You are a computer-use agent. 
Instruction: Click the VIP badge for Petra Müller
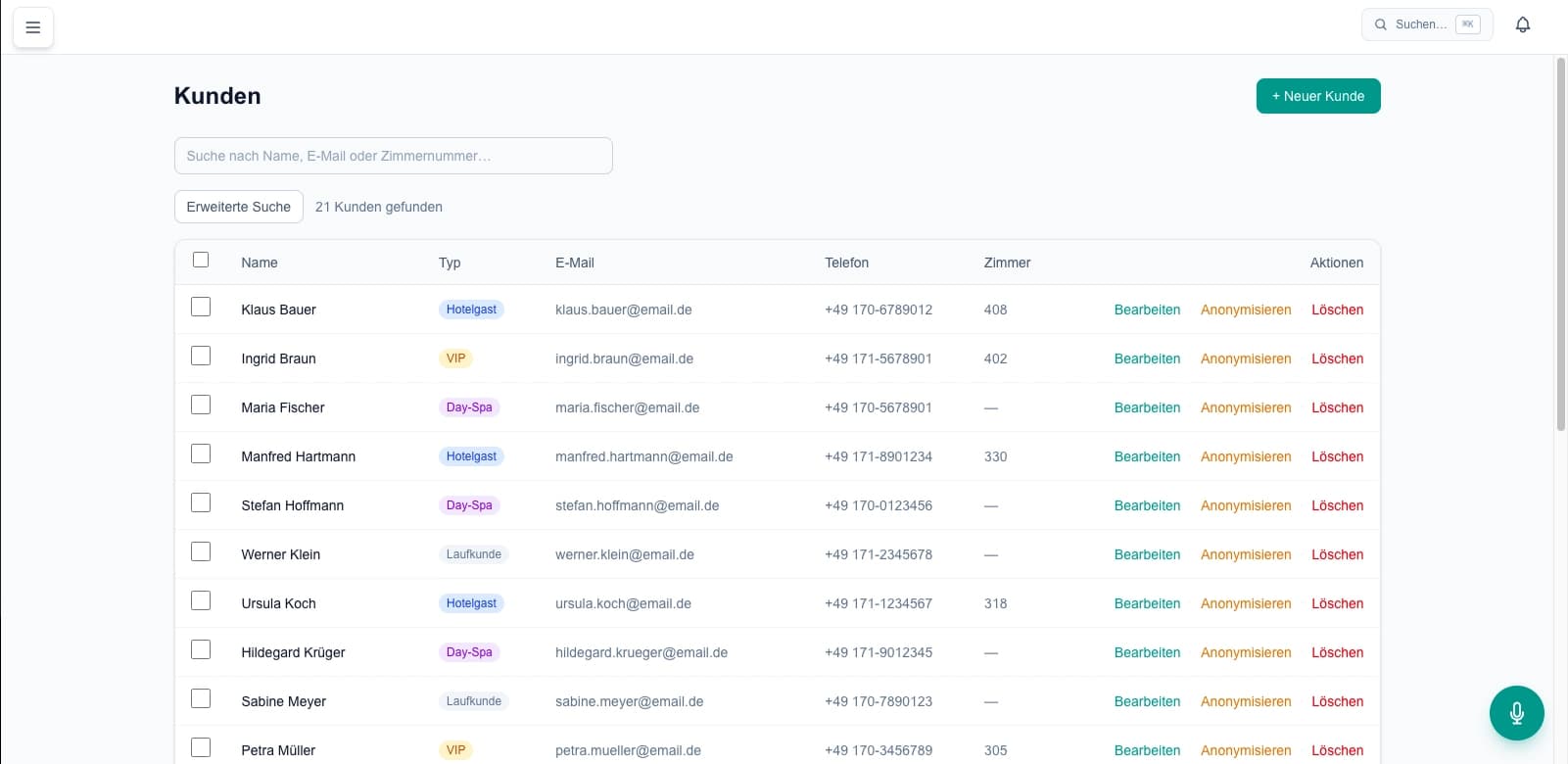click(x=455, y=750)
